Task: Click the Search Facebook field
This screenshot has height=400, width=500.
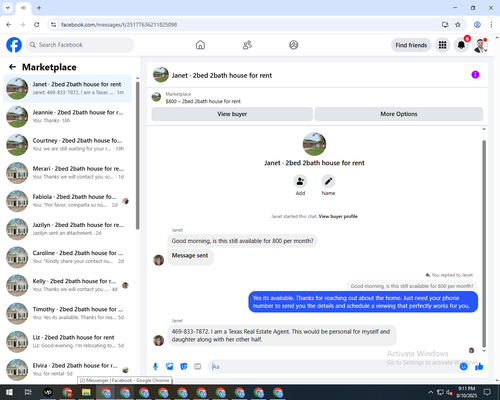Action: coord(80,45)
